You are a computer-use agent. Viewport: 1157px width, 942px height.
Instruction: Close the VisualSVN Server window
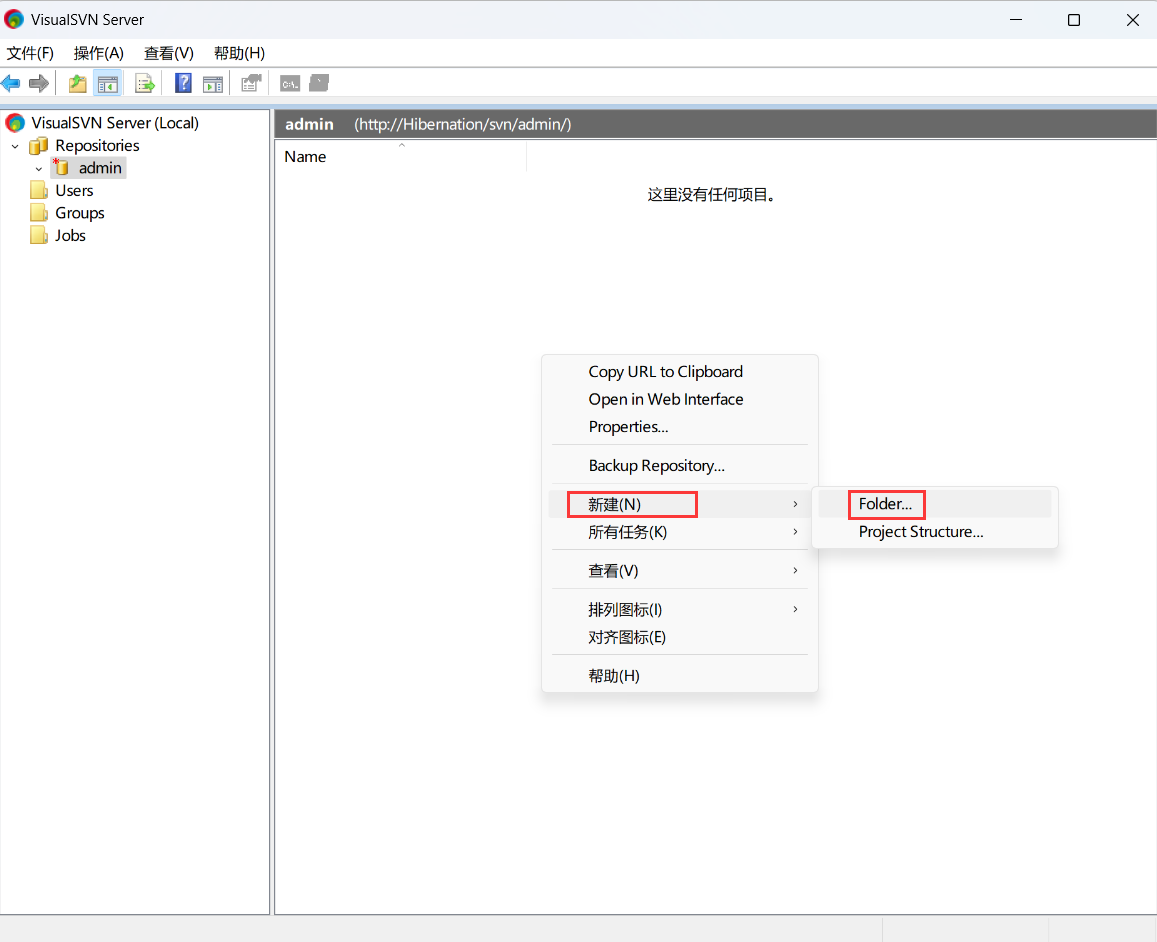pos(1133,20)
